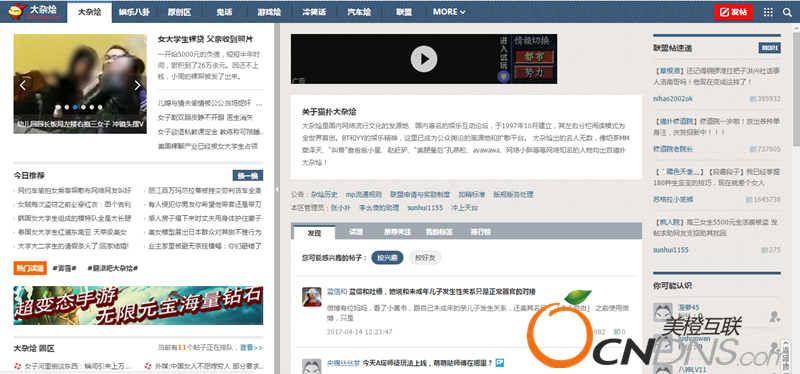This screenshot has height=374, width=800.
Task: Open headline 女大学生裸贷 父亲收到照片
Action: tap(206, 39)
